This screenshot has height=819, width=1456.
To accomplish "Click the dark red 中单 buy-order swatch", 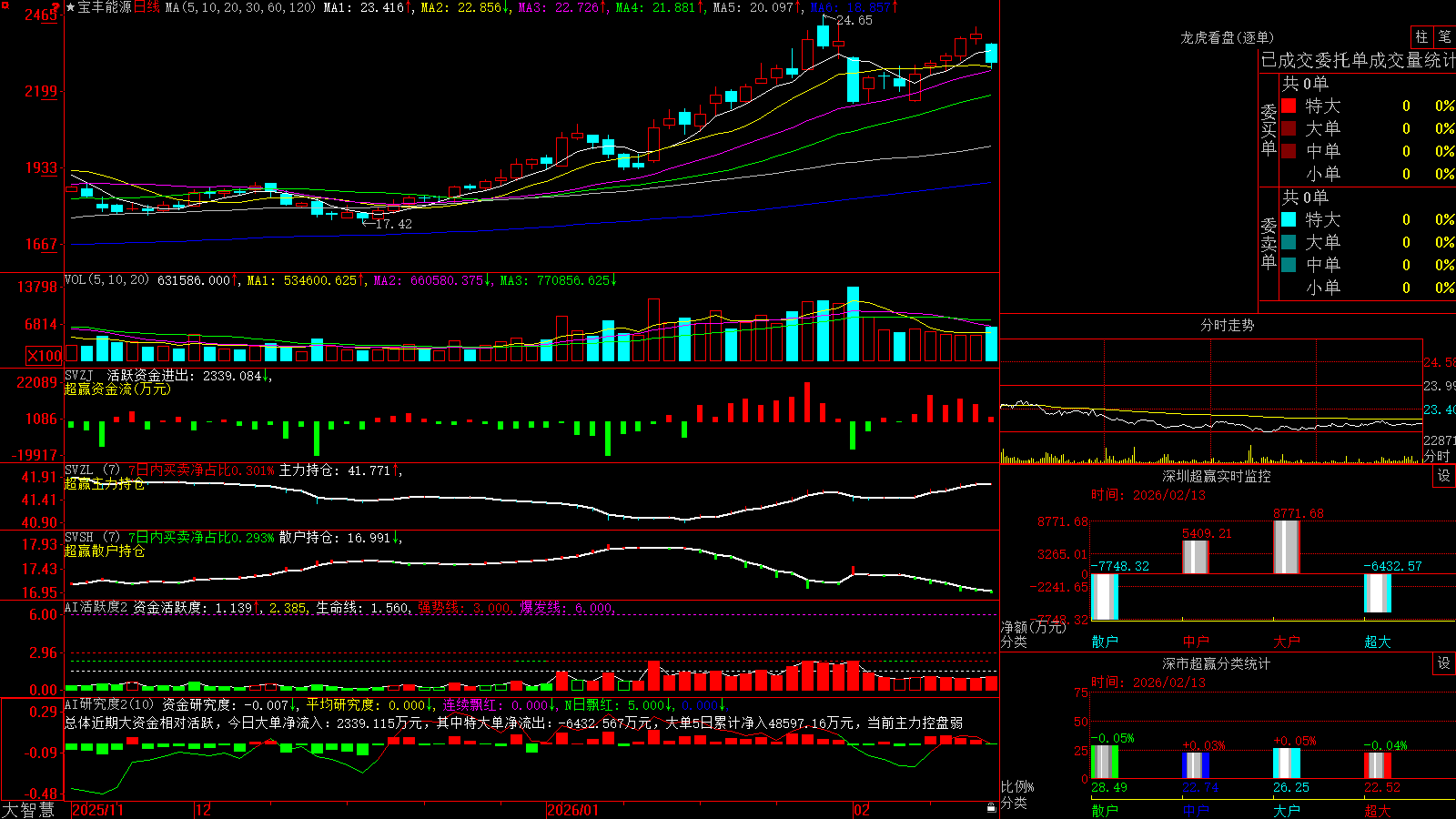I will [1289, 151].
